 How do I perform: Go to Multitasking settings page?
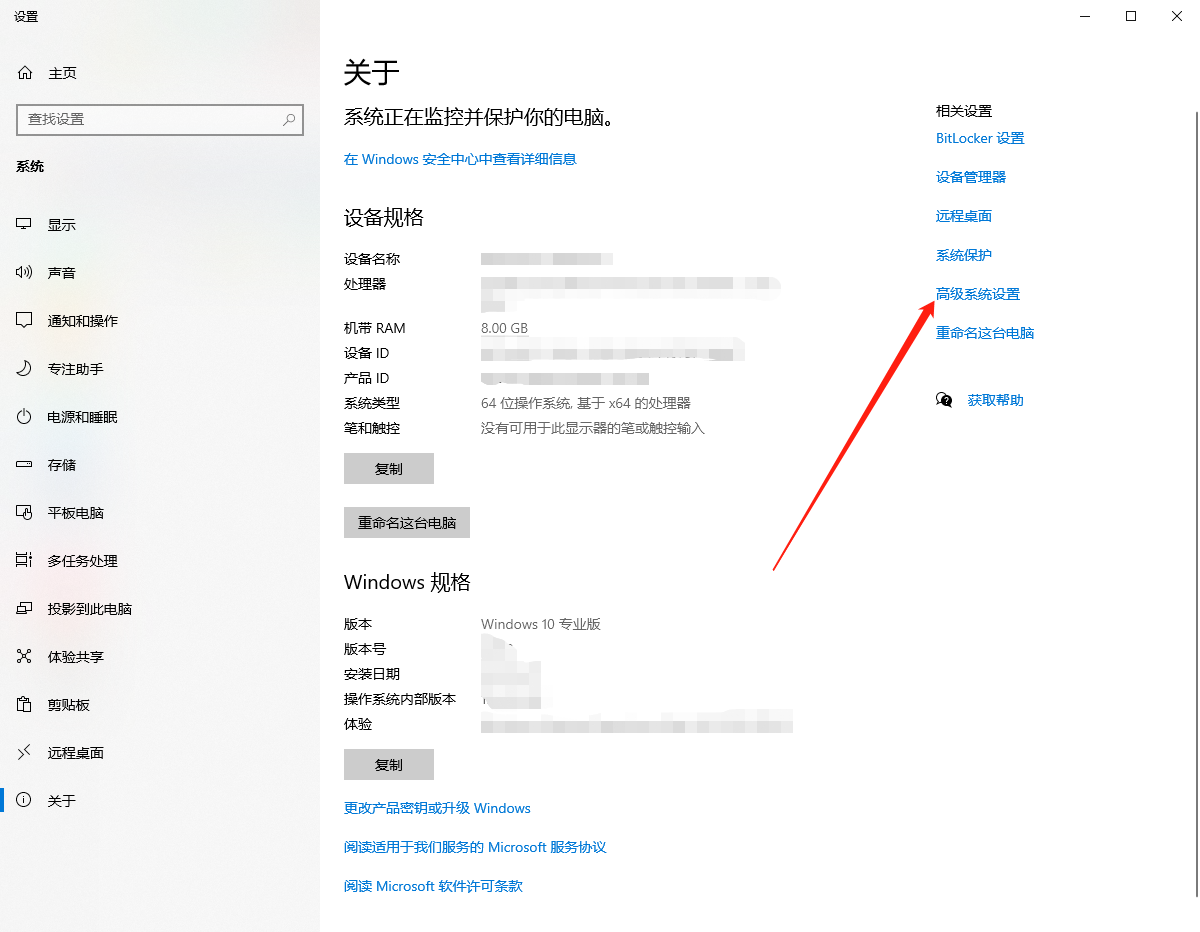(x=82, y=561)
